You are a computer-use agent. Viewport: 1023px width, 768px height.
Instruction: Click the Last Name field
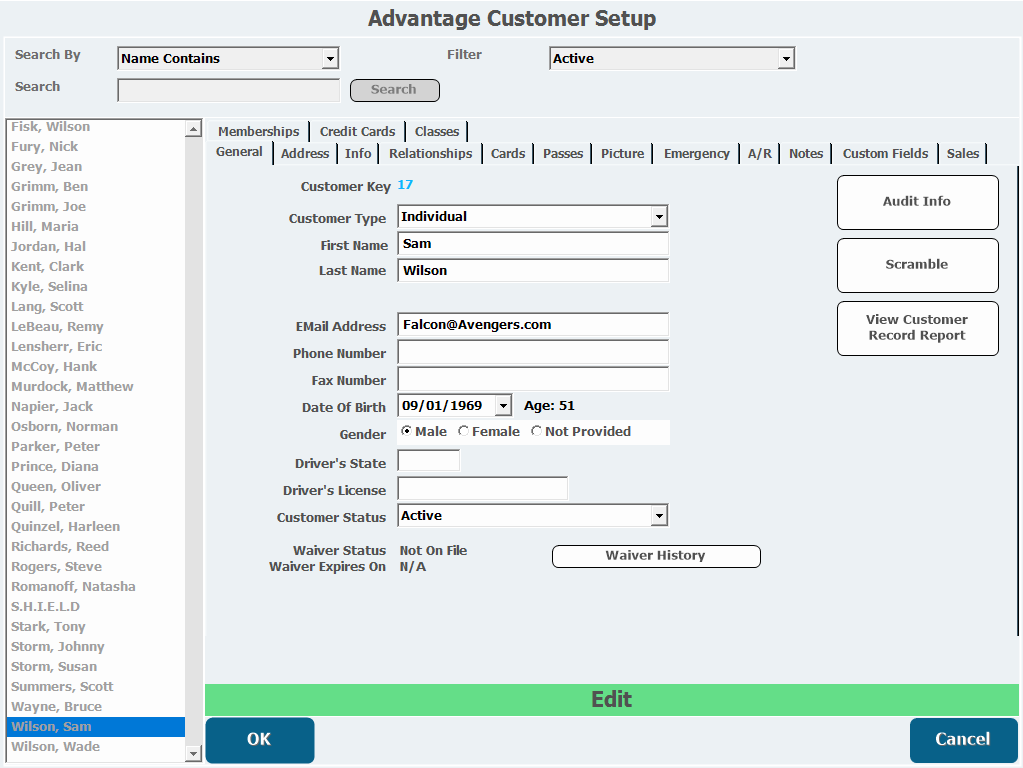click(x=532, y=271)
